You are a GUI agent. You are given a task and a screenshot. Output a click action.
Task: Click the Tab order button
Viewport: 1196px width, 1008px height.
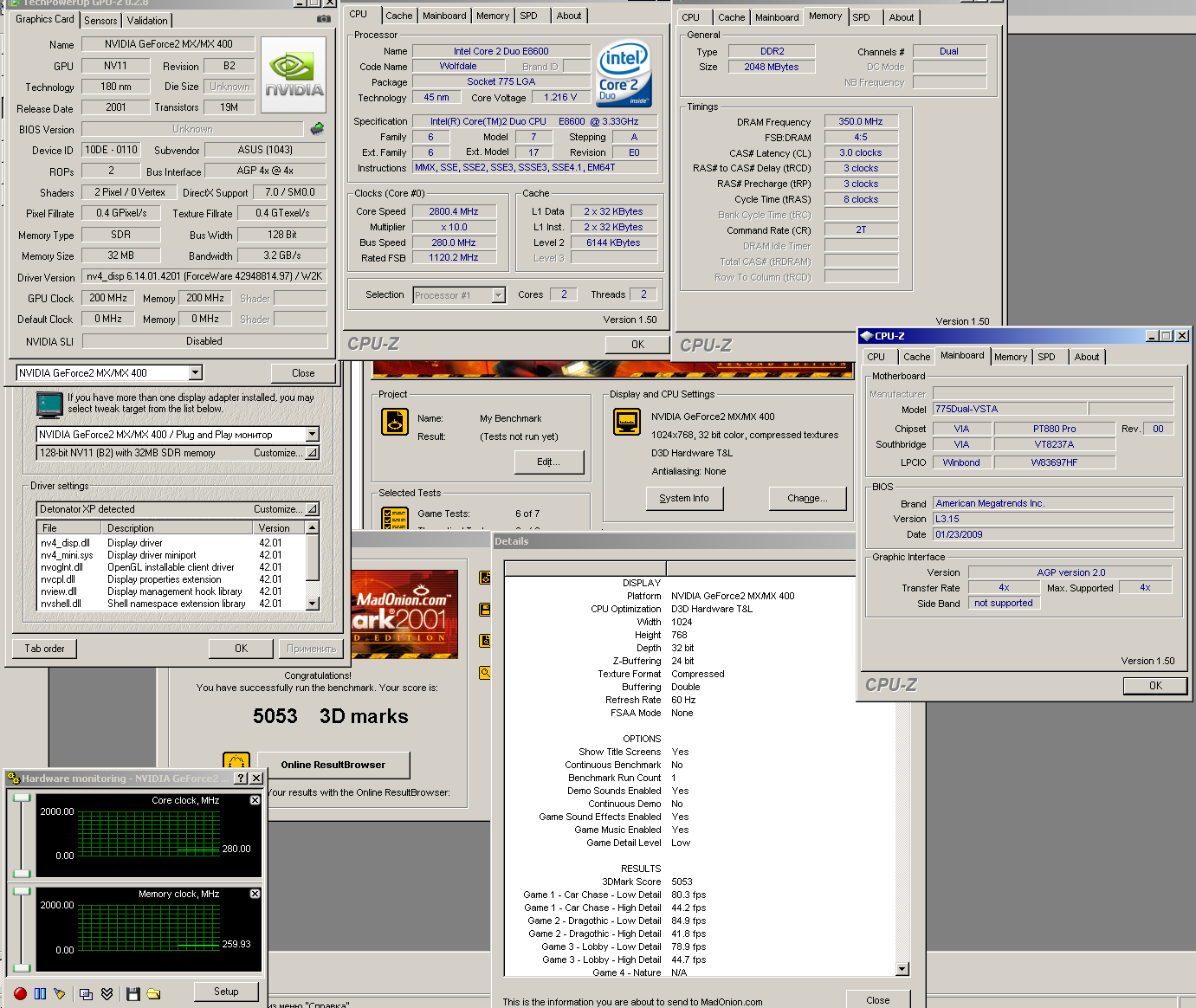click(x=44, y=649)
